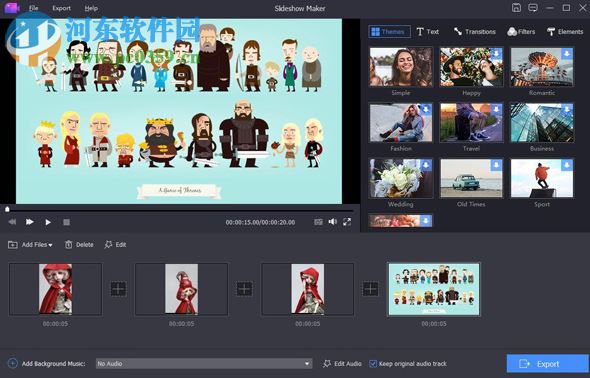Add transition between third and fourth clips
Viewport: 590px width, 378px height.
[x=371, y=289]
